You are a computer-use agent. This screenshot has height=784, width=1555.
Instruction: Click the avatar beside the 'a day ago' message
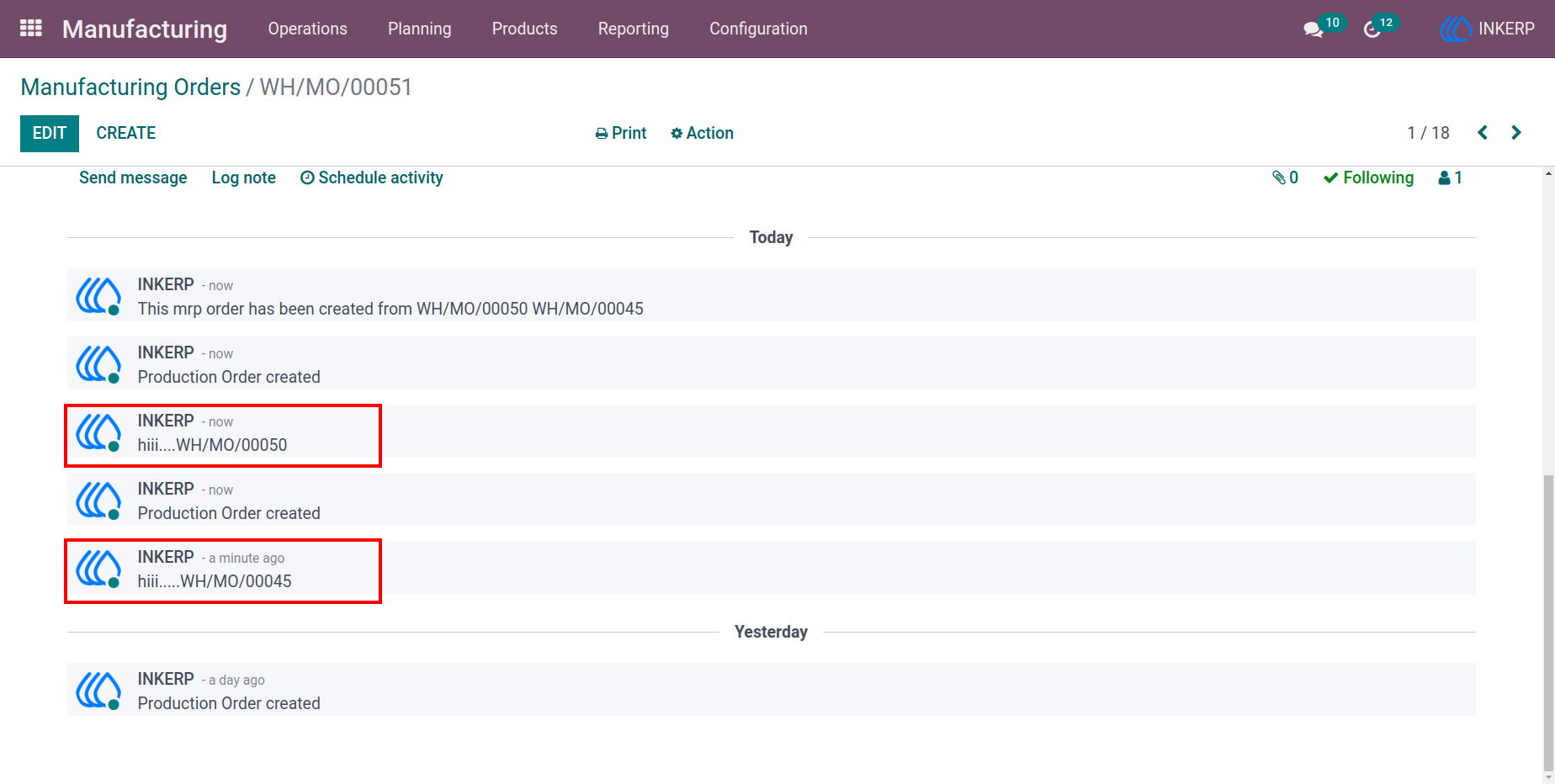[98, 690]
